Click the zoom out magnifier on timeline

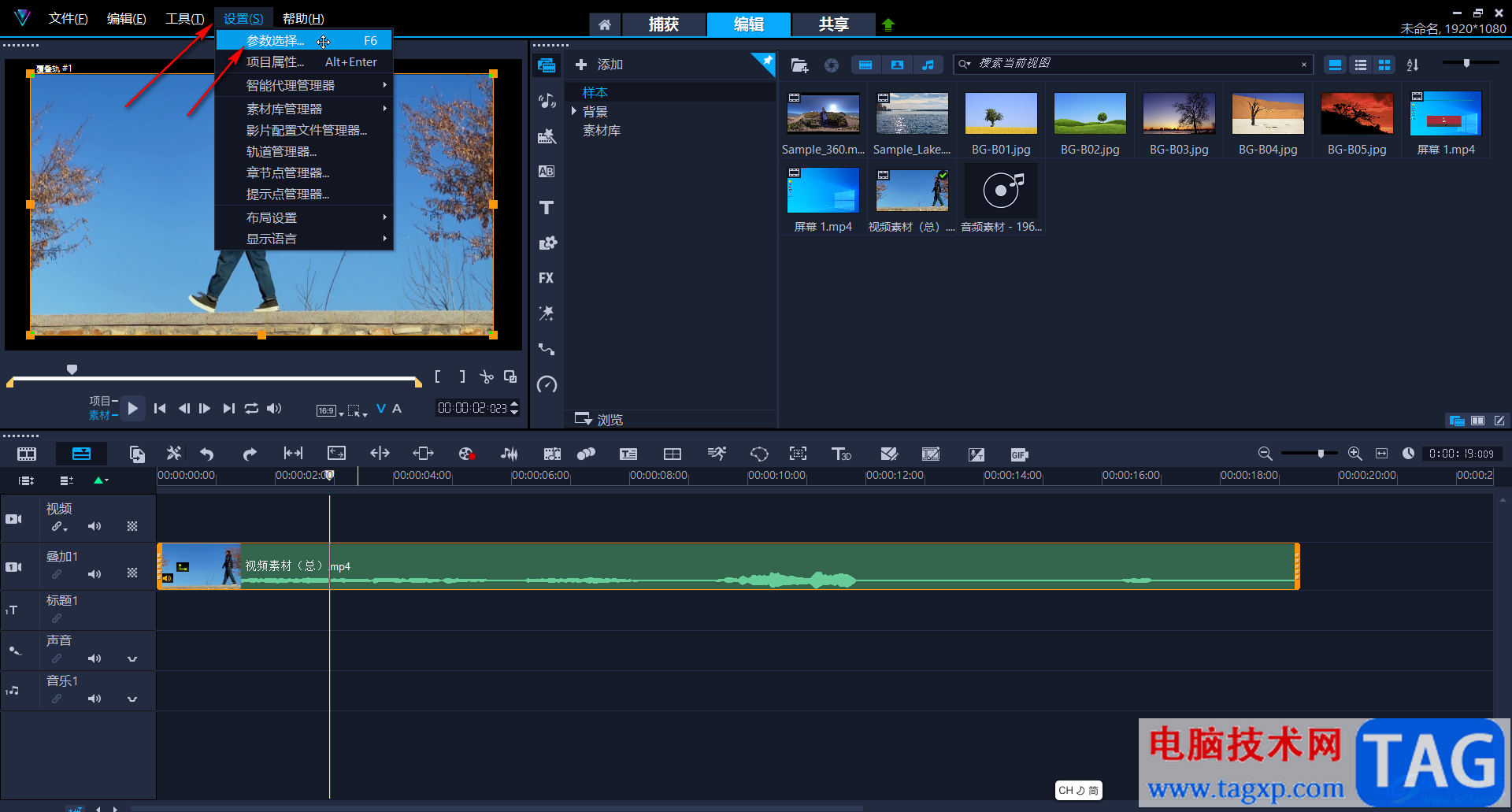coord(1265,454)
